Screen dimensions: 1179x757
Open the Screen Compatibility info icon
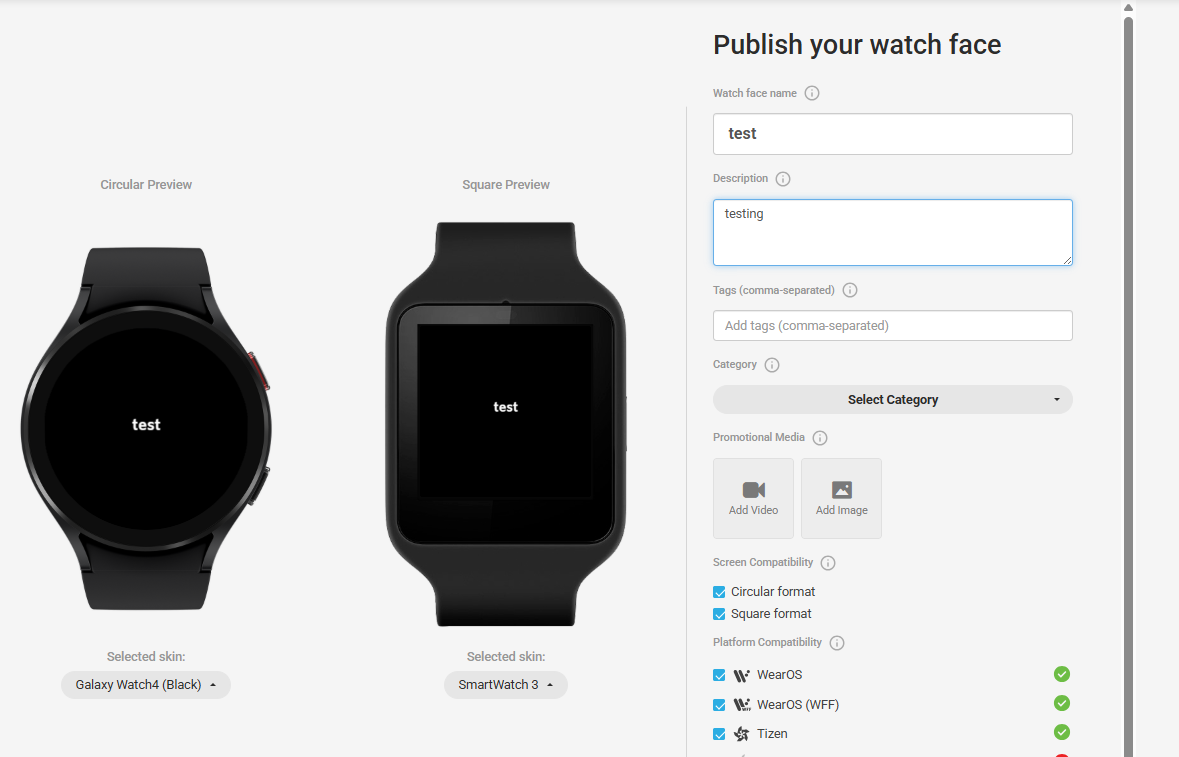click(828, 563)
